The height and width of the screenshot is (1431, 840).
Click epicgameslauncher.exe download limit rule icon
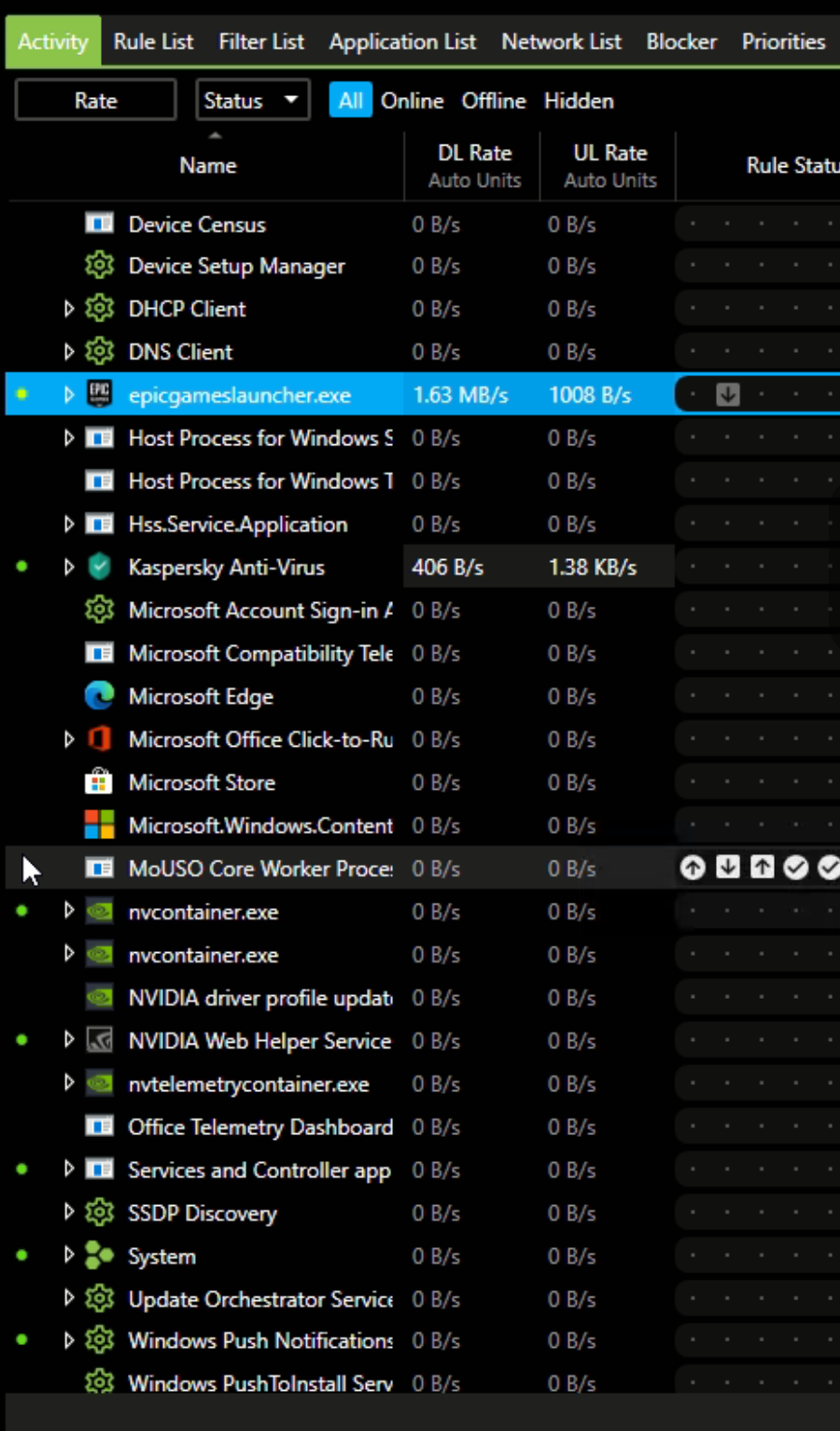coord(728,394)
